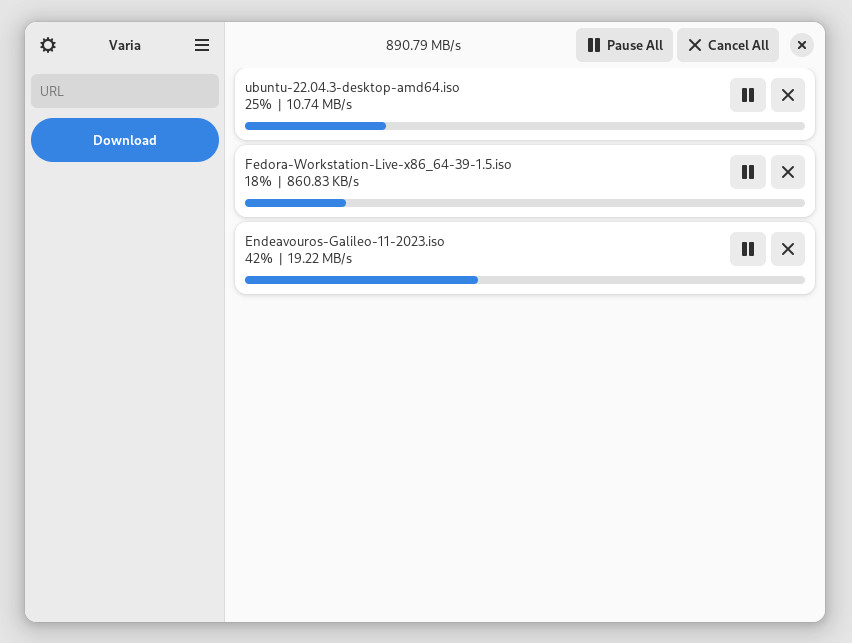
Task: Click the blue Download button
Action: coord(125,140)
